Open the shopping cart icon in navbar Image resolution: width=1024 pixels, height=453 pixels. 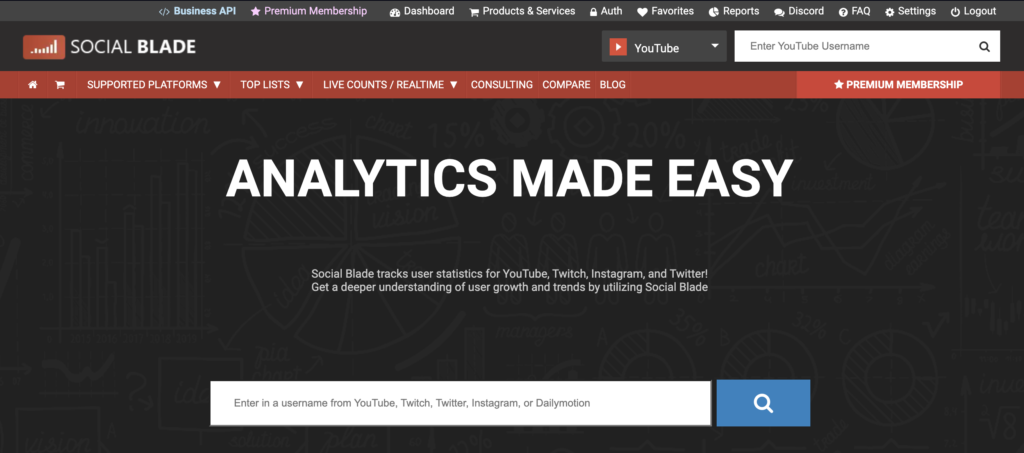pyautogui.click(x=59, y=85)
